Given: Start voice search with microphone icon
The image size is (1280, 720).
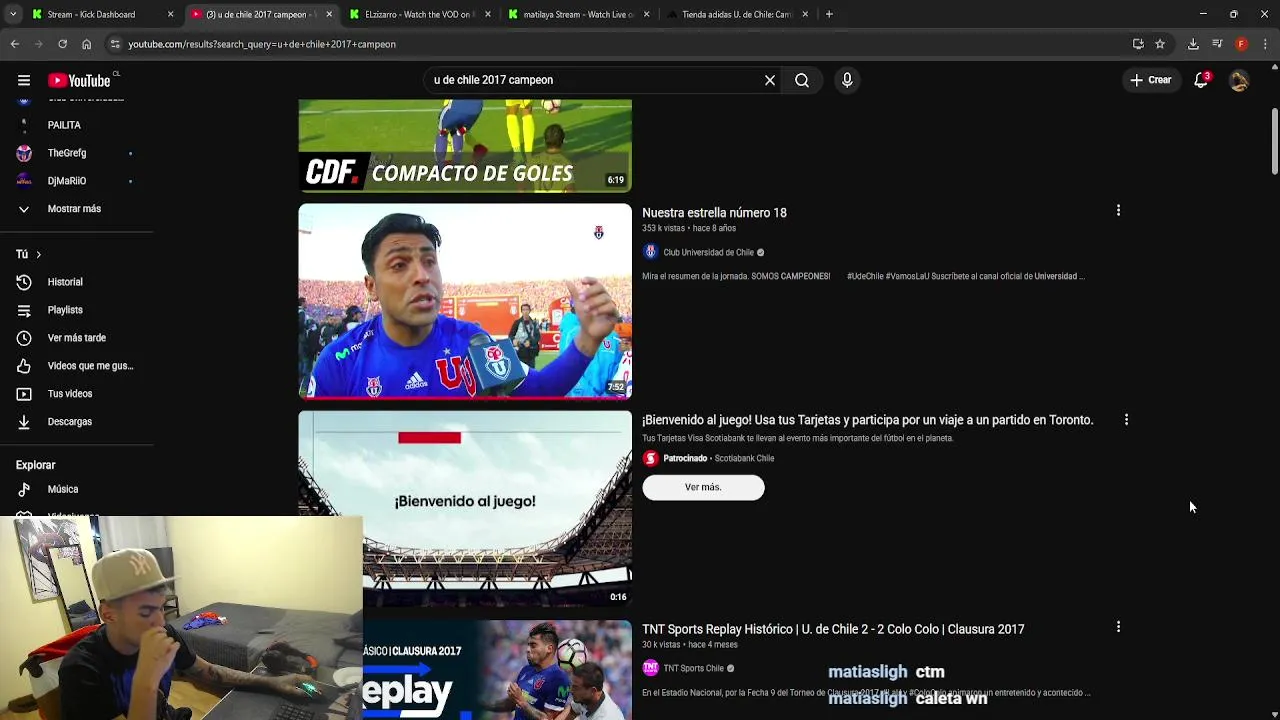Looking at the screenshot, I should [x=847, y=80].
